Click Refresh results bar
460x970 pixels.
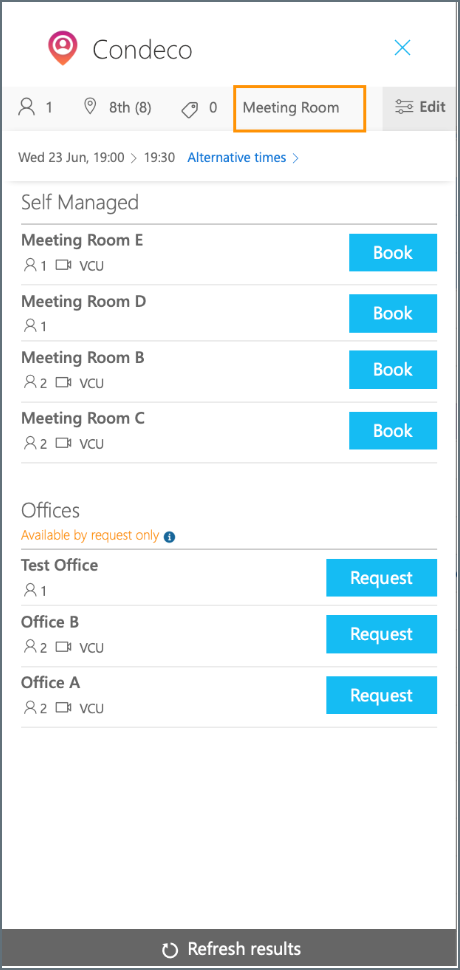[230, 949]
